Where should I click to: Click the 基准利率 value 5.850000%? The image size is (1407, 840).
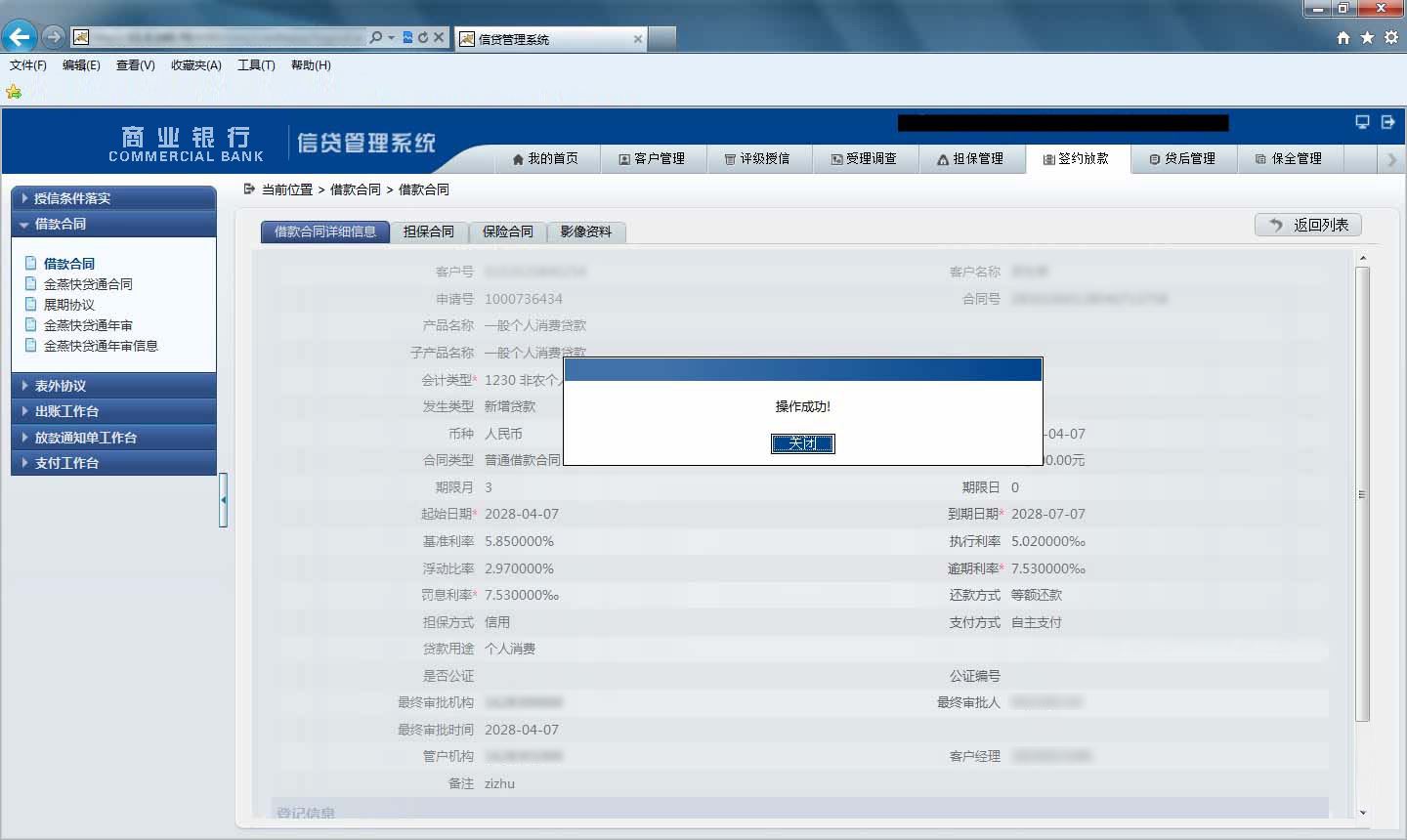[519, 541]
